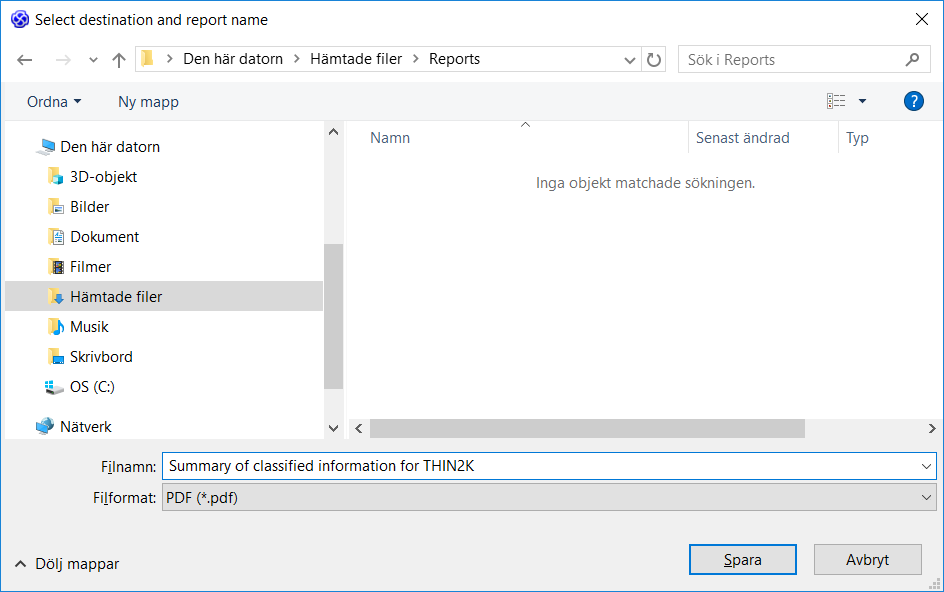Image resolution: width=944 pixels, height=592 pixels.
Task: Click the Back navigation arrow
Action: (25, 60)
